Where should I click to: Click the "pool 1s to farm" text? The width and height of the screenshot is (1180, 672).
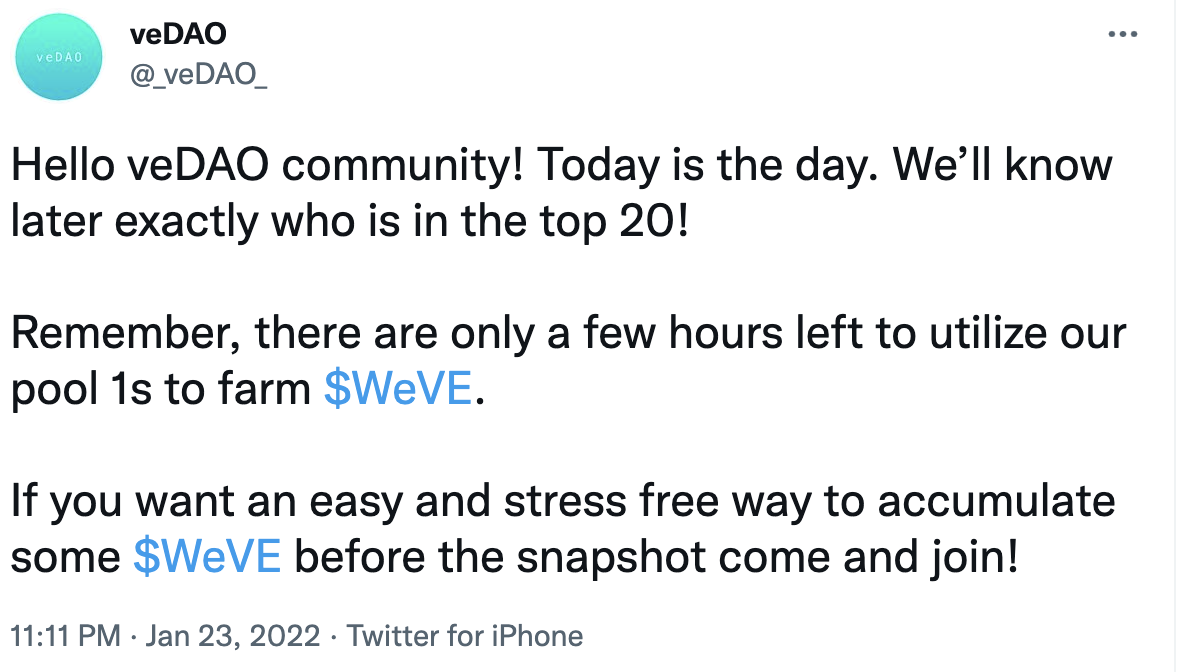click(160, 388)
